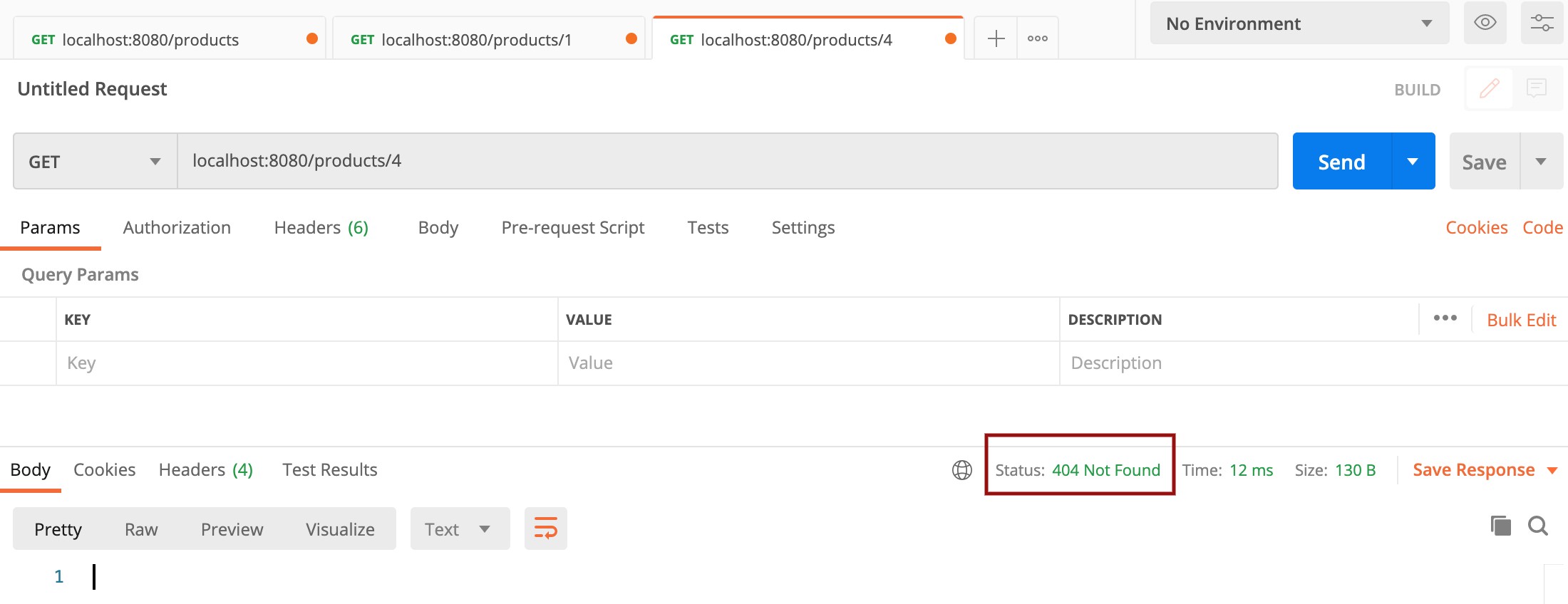Toggle line wrap icon in response body
The height and width of the screenshot is (604, 1568).
pos(545,528)
